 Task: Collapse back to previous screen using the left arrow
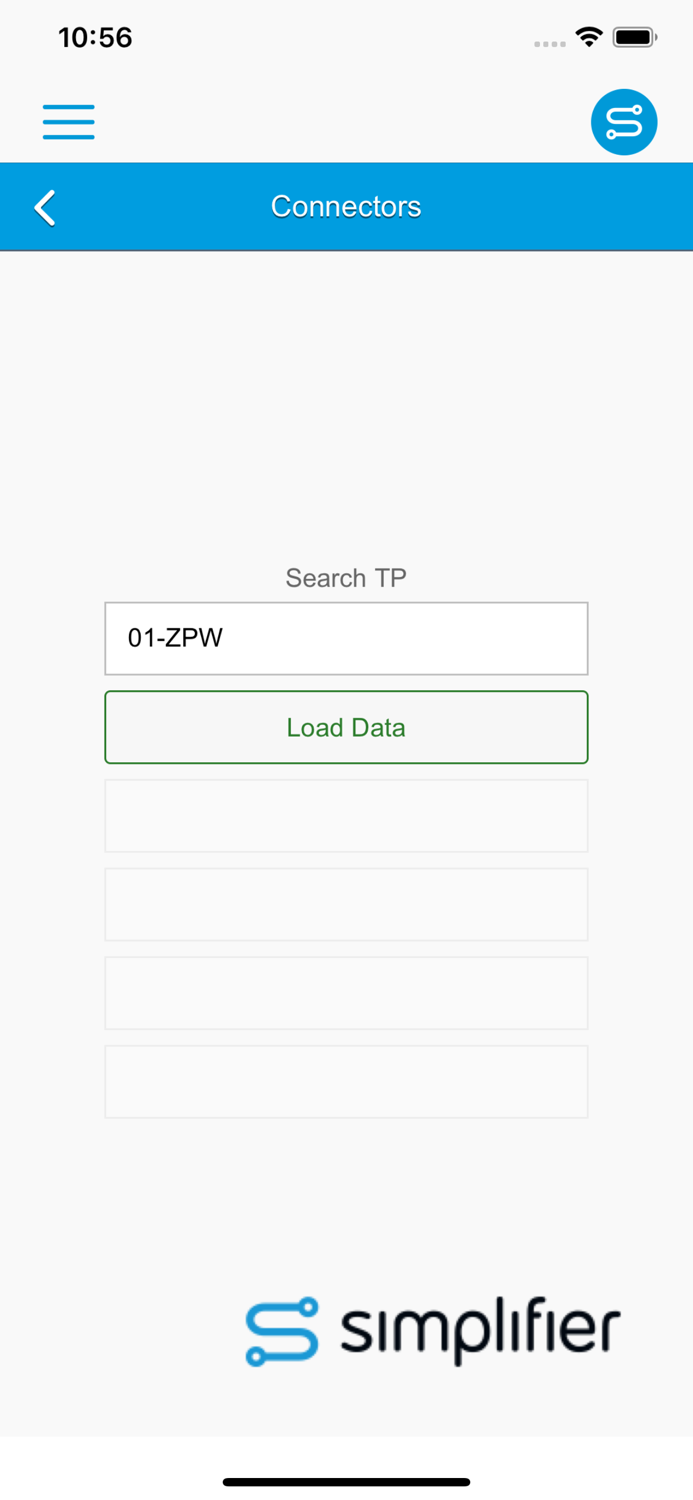coord(44,207)
